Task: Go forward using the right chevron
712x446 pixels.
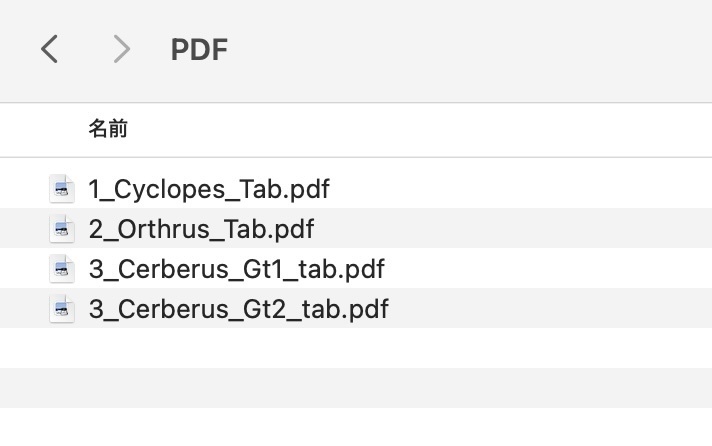Action: point(121,48)
